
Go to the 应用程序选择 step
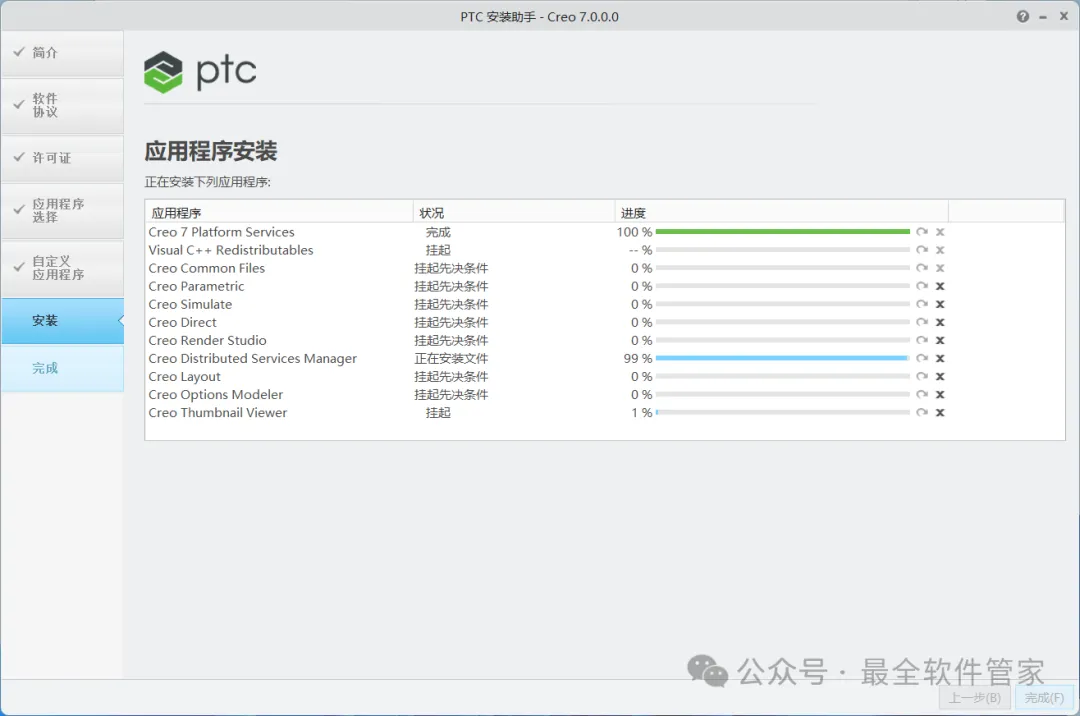coord(63,211)
